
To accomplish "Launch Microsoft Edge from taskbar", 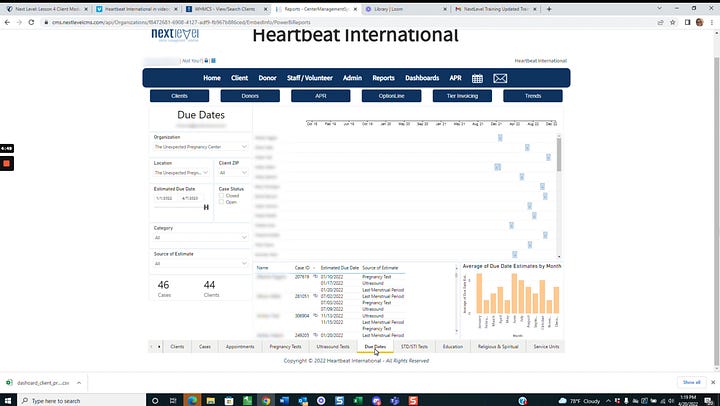I will point(192,400).
